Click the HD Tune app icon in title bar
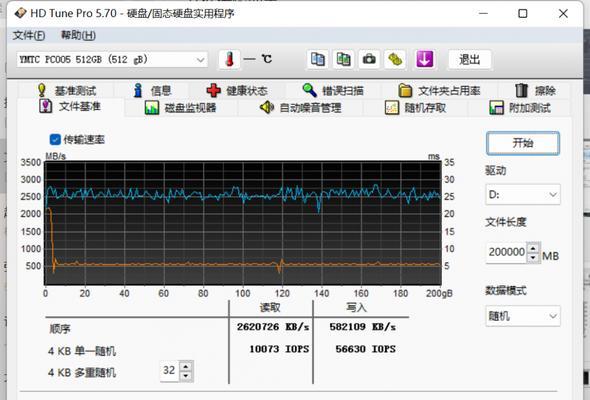Image resolution: width=590 pixels, height=400 pixels. [20, 13]
